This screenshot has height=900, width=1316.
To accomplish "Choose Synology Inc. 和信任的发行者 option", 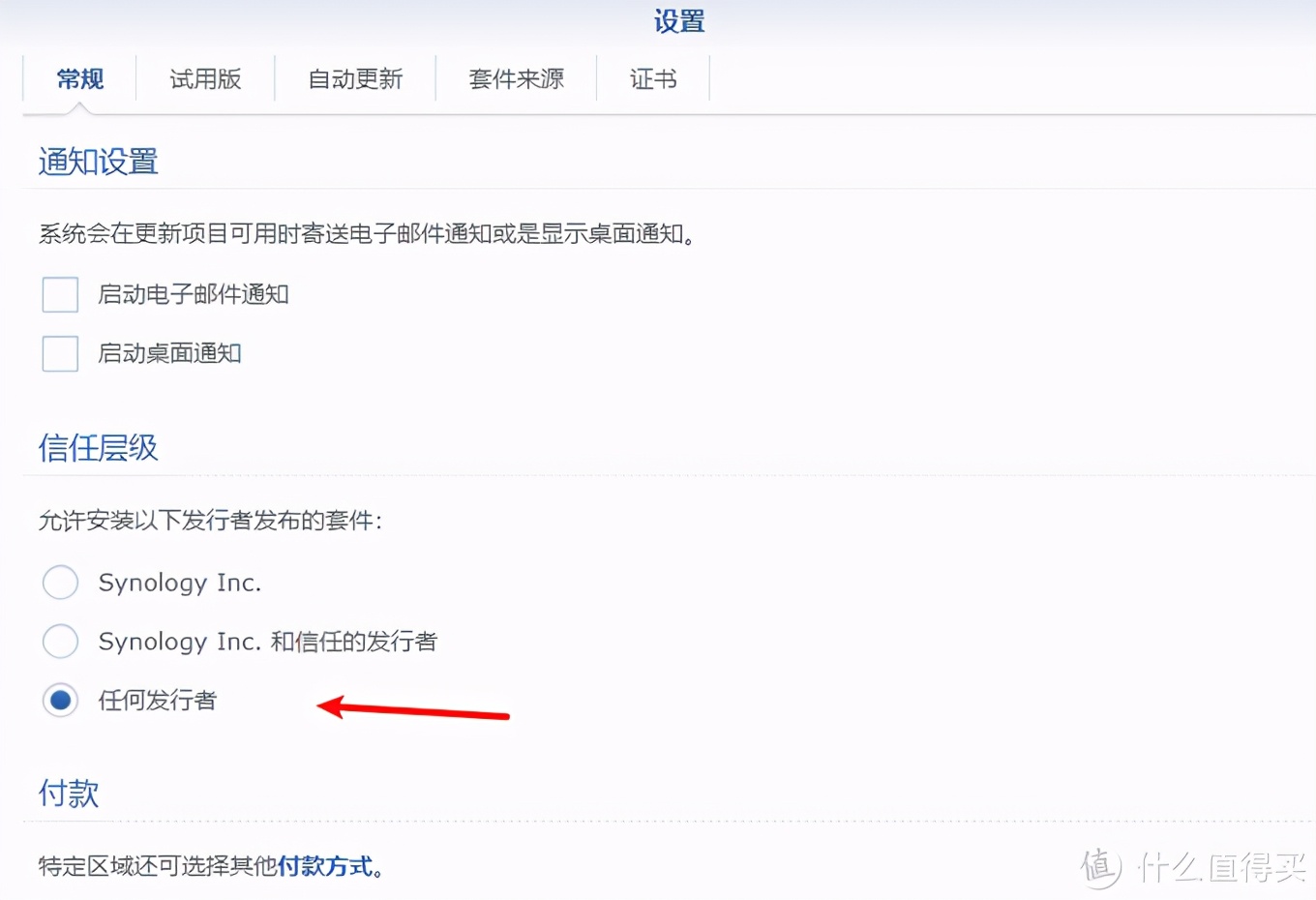I will tap(60, 641).
